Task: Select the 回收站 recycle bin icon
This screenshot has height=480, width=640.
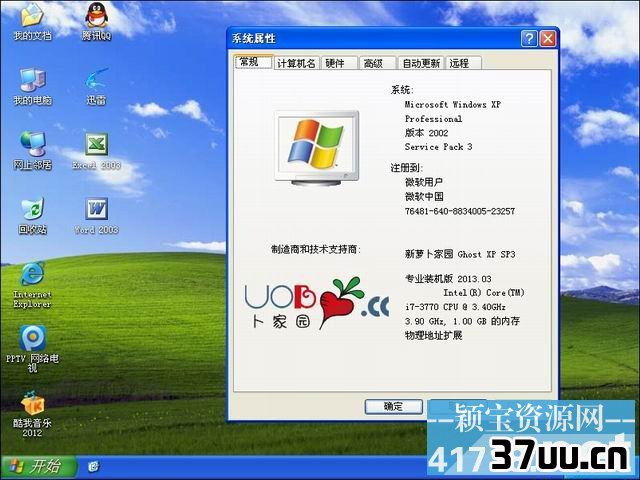Action: tap(32, 216)
